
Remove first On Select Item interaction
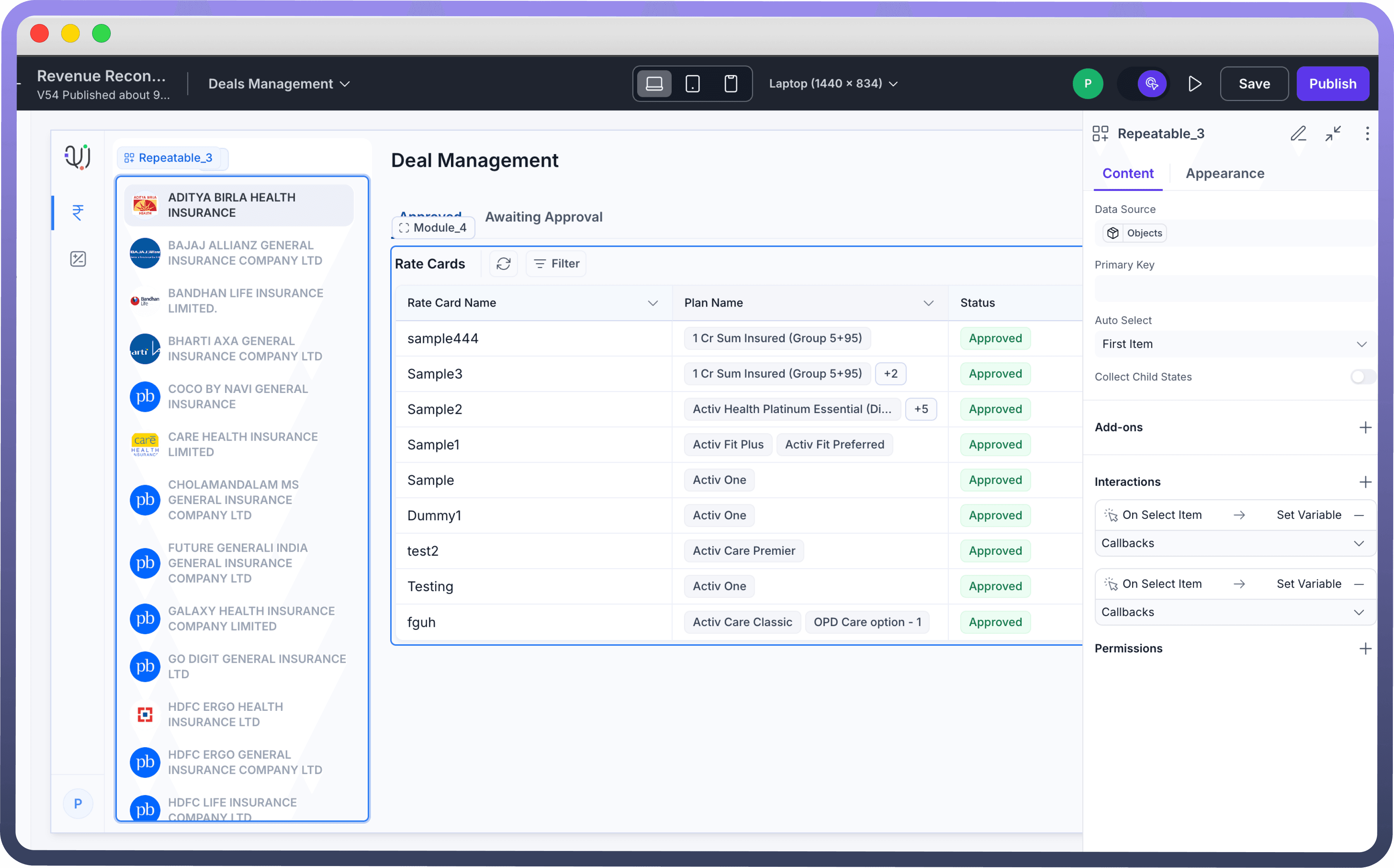(1359, 515)
